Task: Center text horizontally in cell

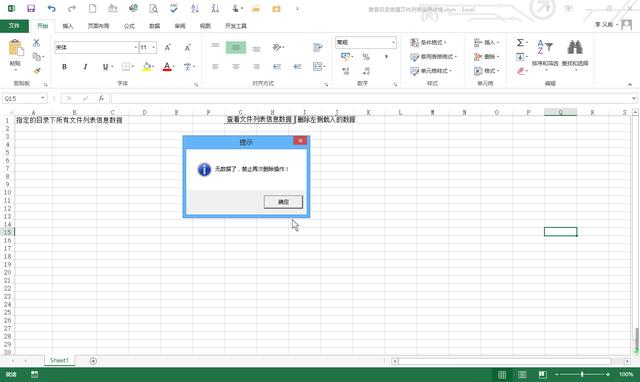Action: tap(236, 67)
